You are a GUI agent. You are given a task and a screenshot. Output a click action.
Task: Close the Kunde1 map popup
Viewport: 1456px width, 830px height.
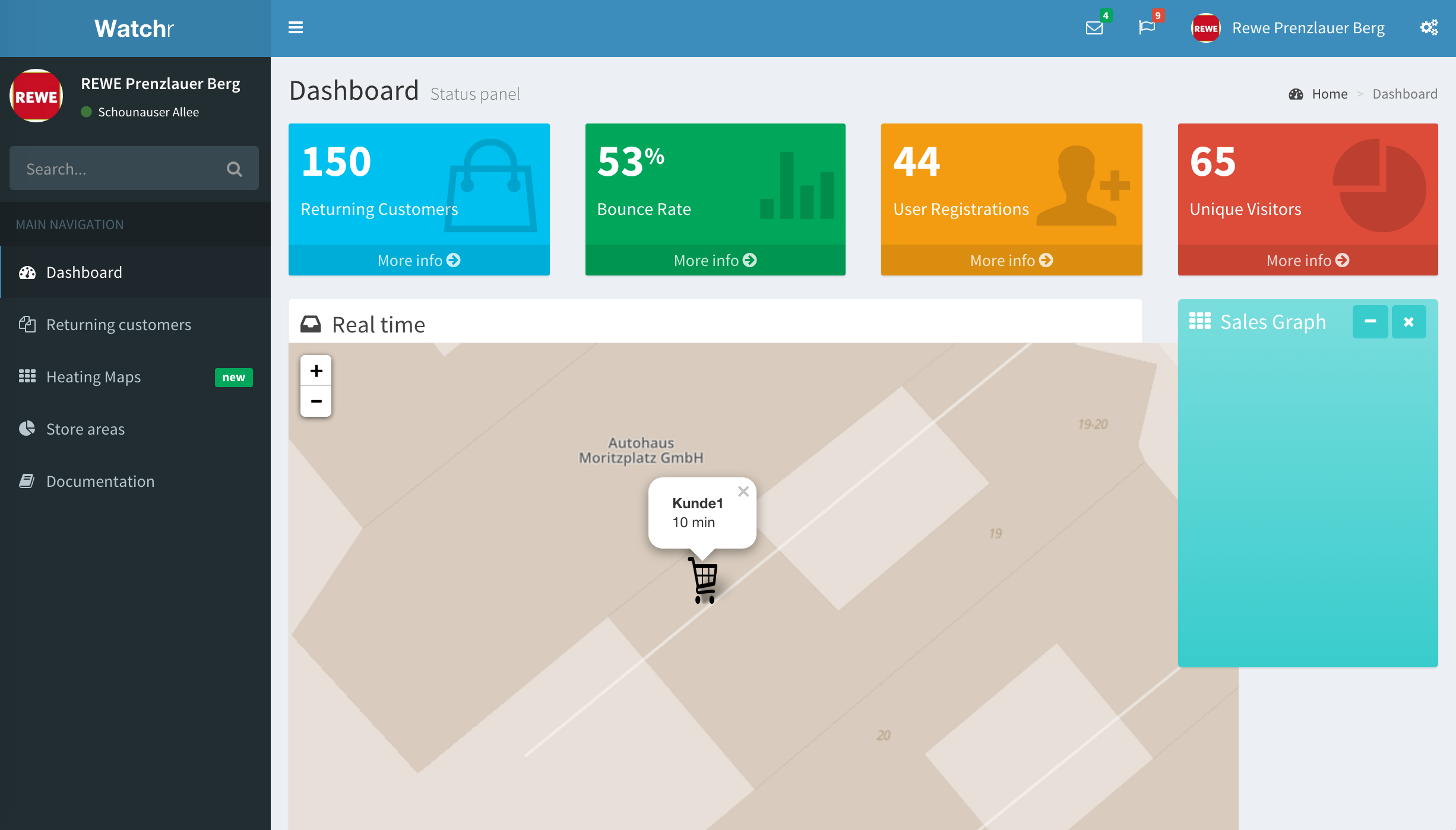coord(743,492)
